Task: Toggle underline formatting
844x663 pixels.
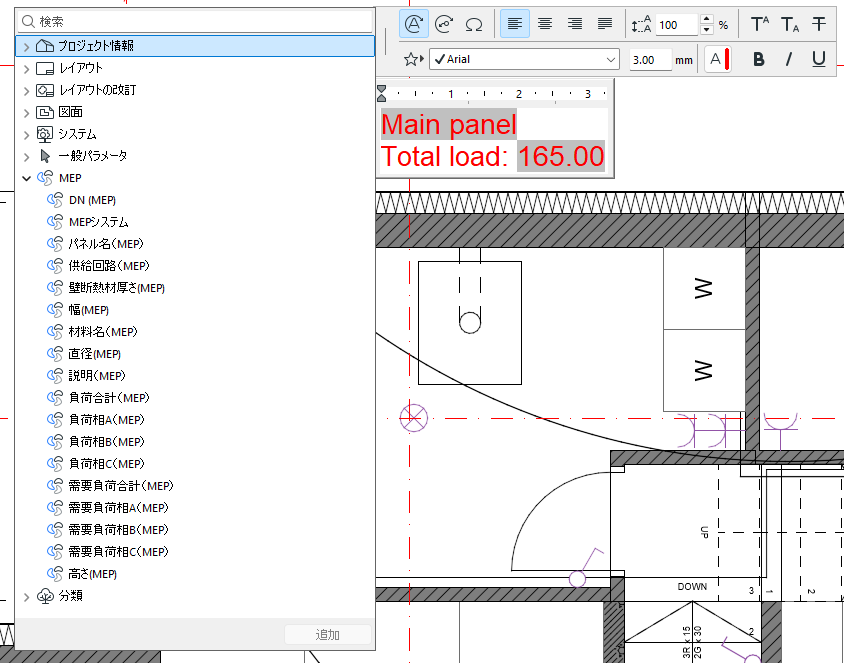Action: pos(819,59)
